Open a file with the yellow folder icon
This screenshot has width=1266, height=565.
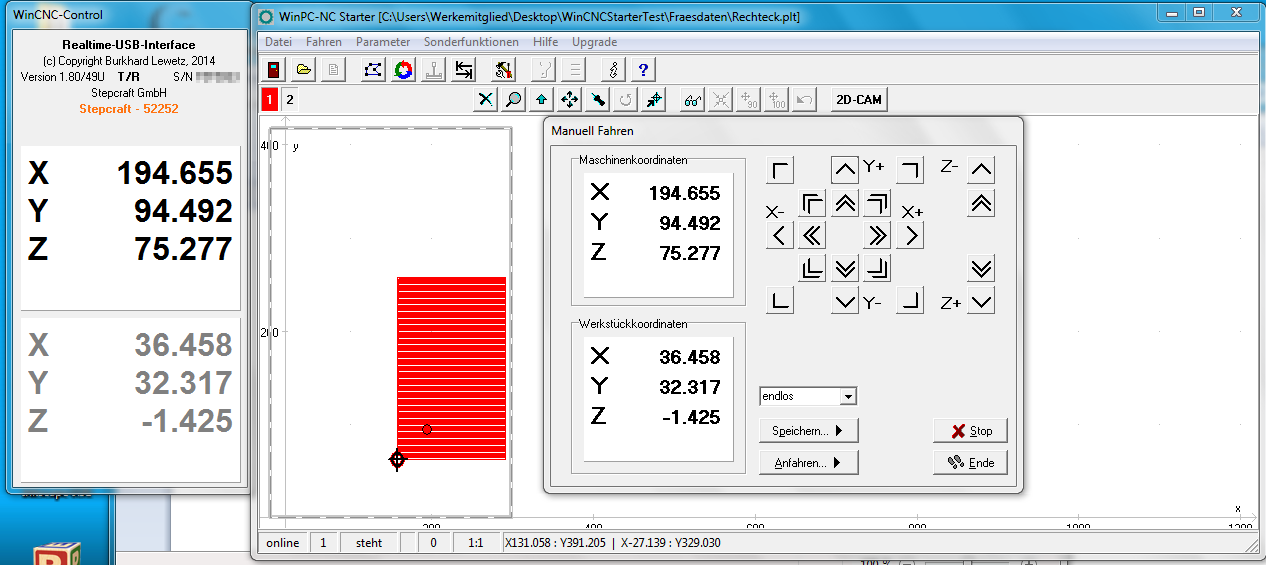pyautogui.click(x=303, y=70)
